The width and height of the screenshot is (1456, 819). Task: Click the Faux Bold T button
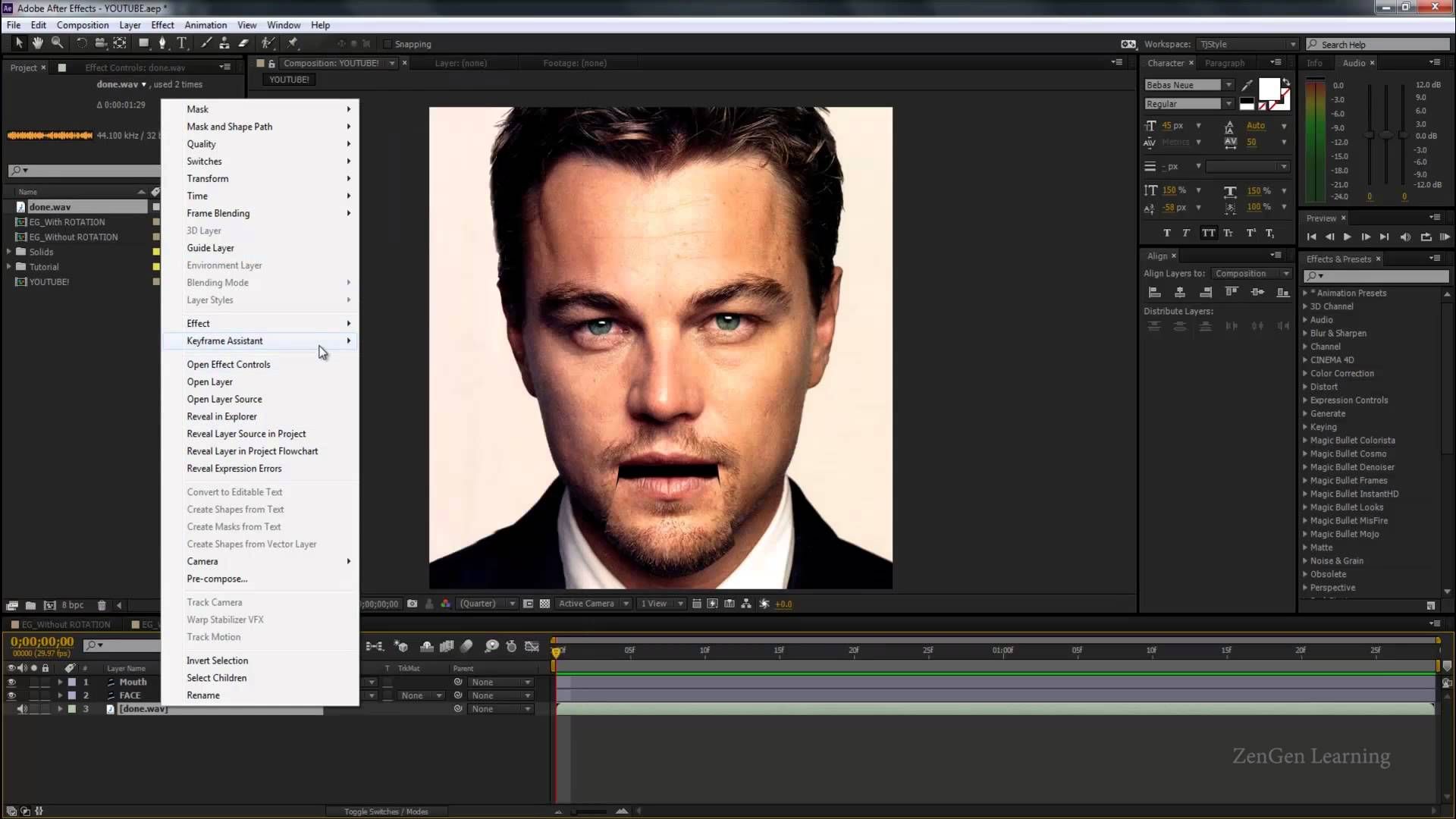[x=1167, y=234]
